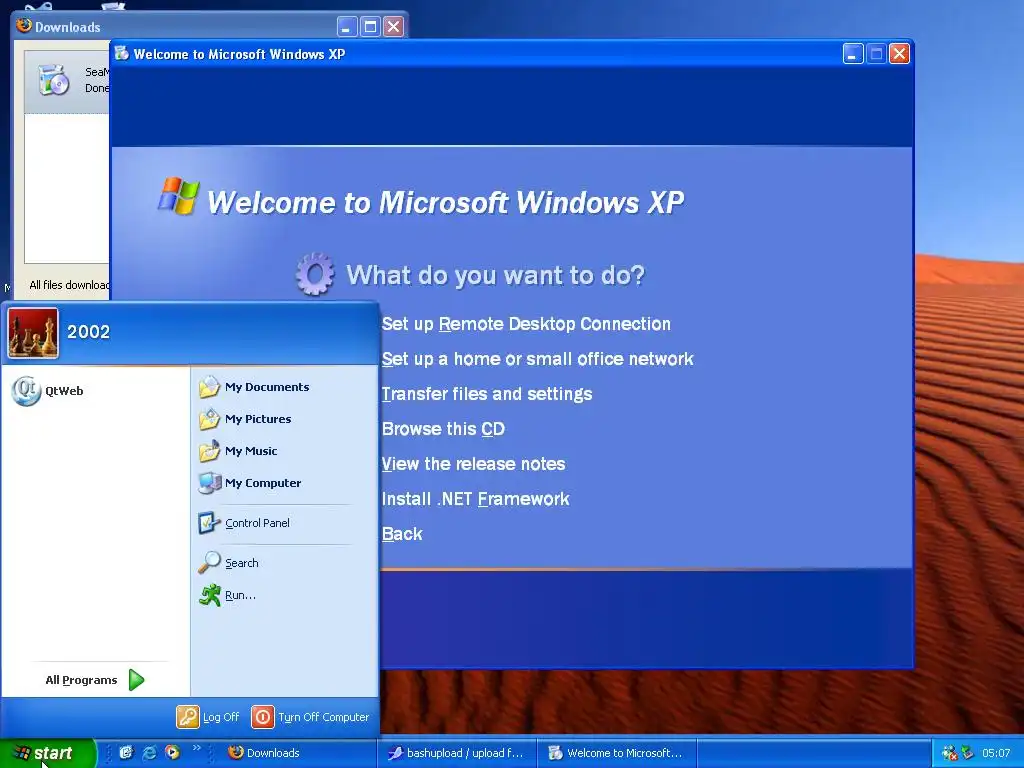Minimize the Welcome to Windows XP window
The width and height of the screenshot is (1024, 768).
852,54
